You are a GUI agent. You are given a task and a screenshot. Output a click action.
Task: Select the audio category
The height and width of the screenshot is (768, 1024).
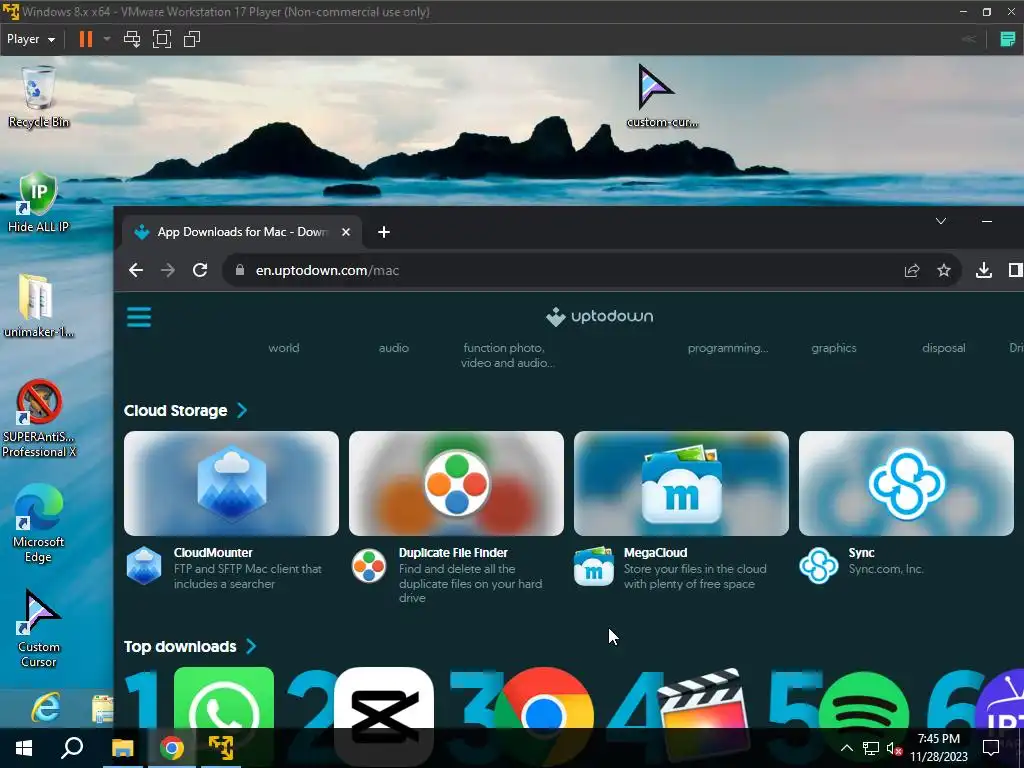[x=394, y=348]
